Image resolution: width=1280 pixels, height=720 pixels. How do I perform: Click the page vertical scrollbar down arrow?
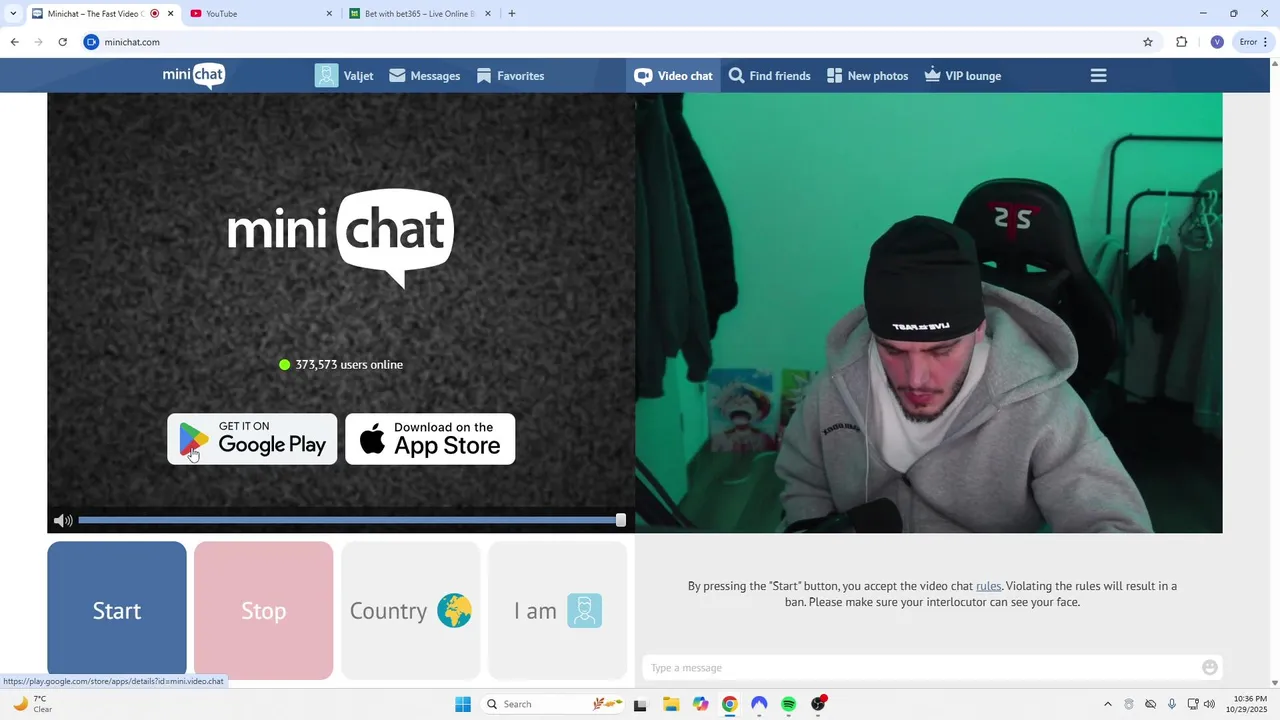(1274, 683)
